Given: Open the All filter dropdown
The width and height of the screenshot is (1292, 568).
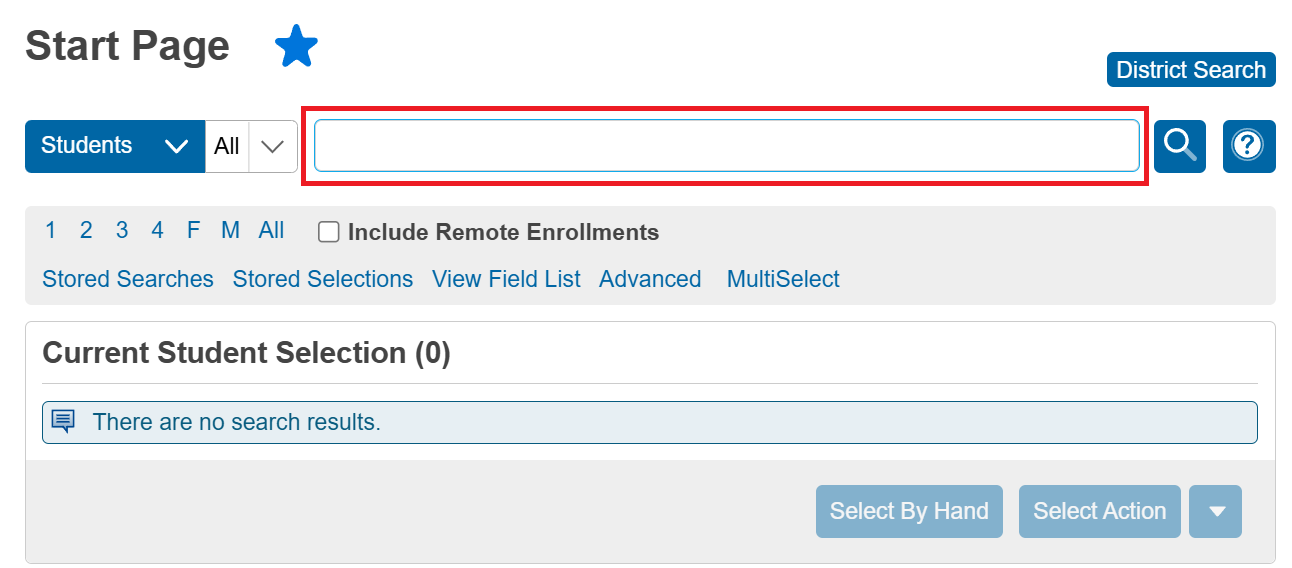Looking at the screenshot, I should [251, 146].
